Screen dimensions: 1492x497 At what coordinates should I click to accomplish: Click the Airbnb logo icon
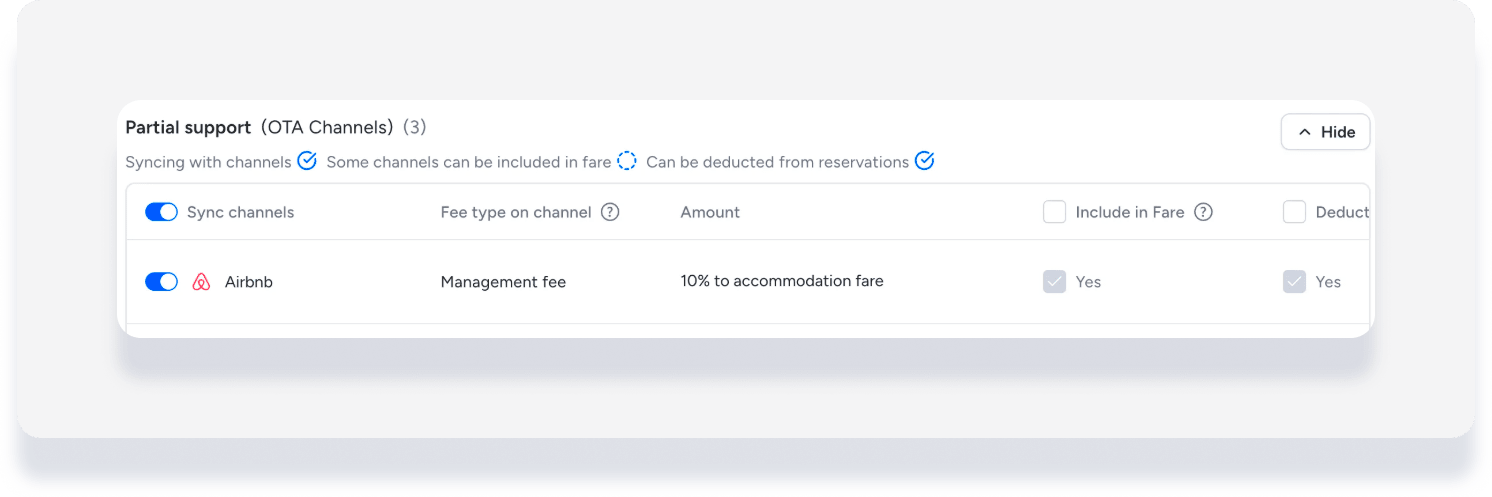201,282
